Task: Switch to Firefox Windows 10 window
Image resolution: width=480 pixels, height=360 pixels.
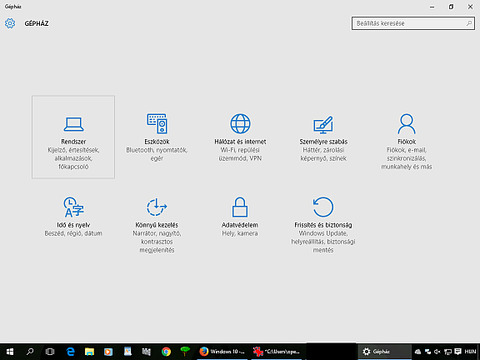Action: pyautogui.click(x=222, y=351)
